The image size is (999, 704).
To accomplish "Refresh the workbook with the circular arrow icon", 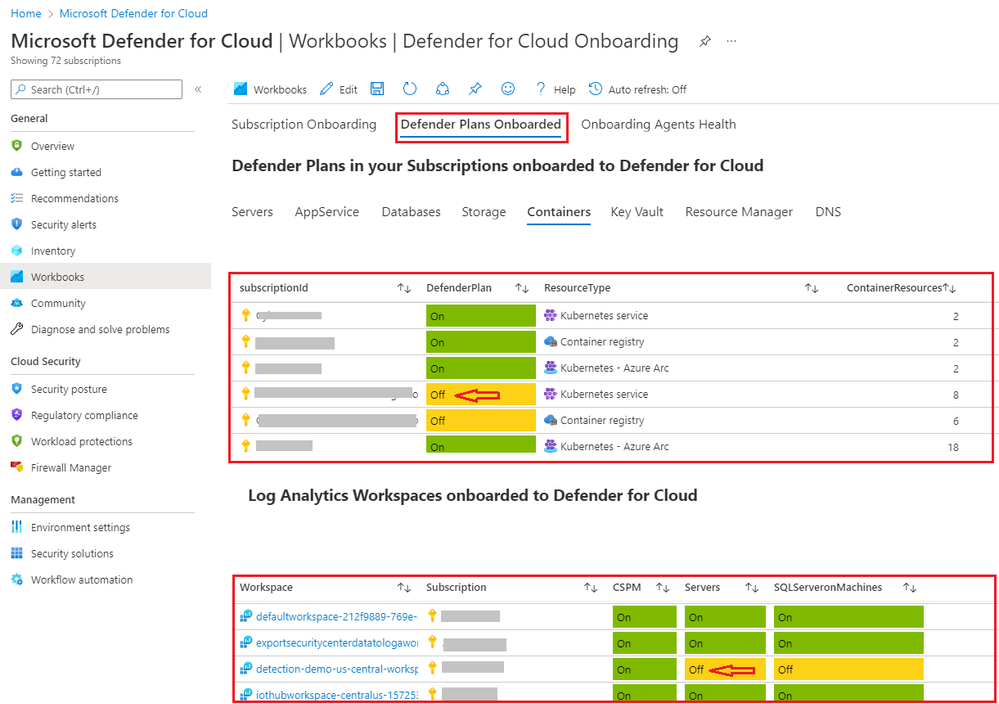I will click(x=410, y=89).
